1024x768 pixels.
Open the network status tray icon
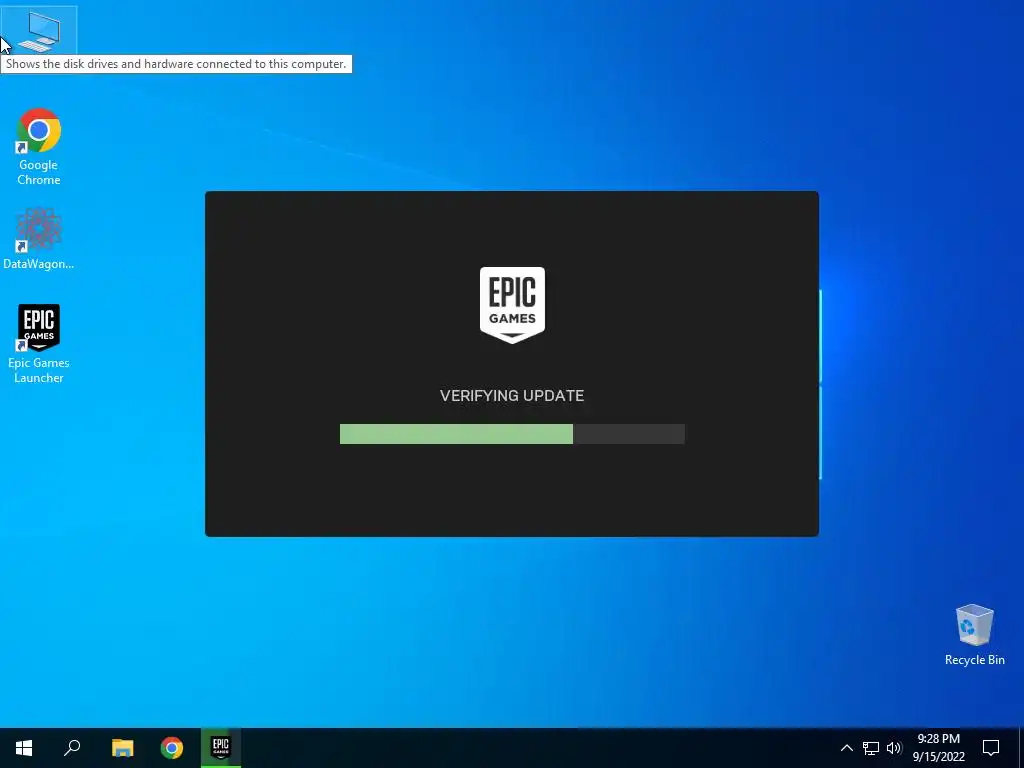click(x=871, y=748)
